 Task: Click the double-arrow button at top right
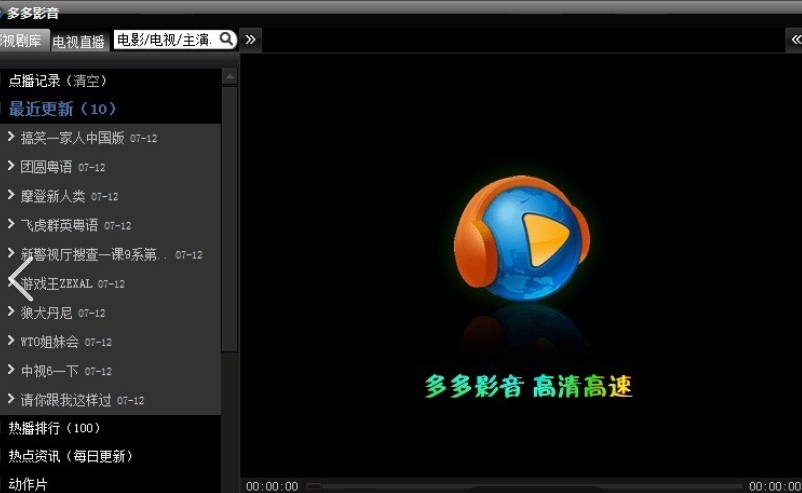click(794, 39)
